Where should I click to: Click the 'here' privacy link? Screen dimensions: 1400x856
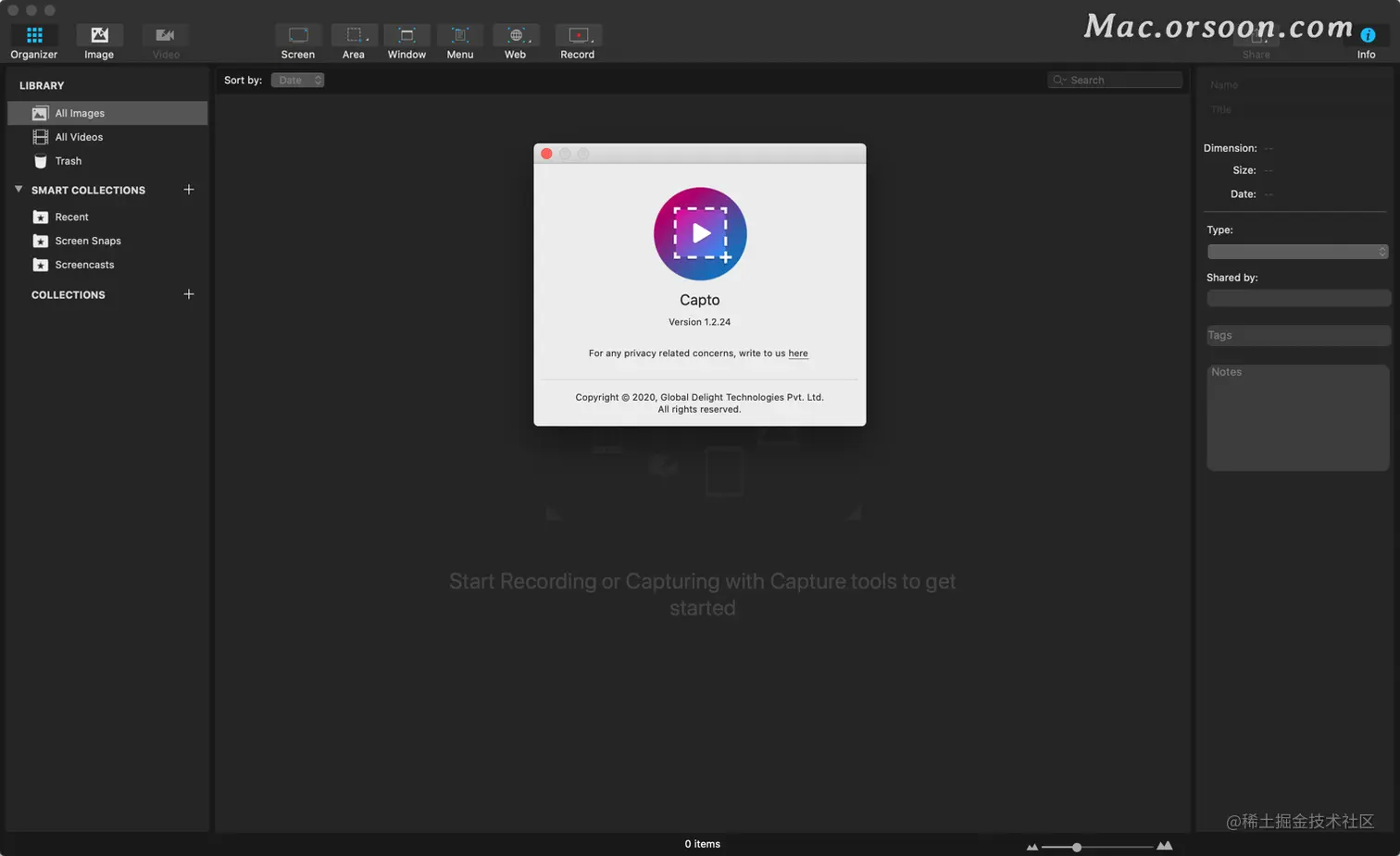(798, 354)
